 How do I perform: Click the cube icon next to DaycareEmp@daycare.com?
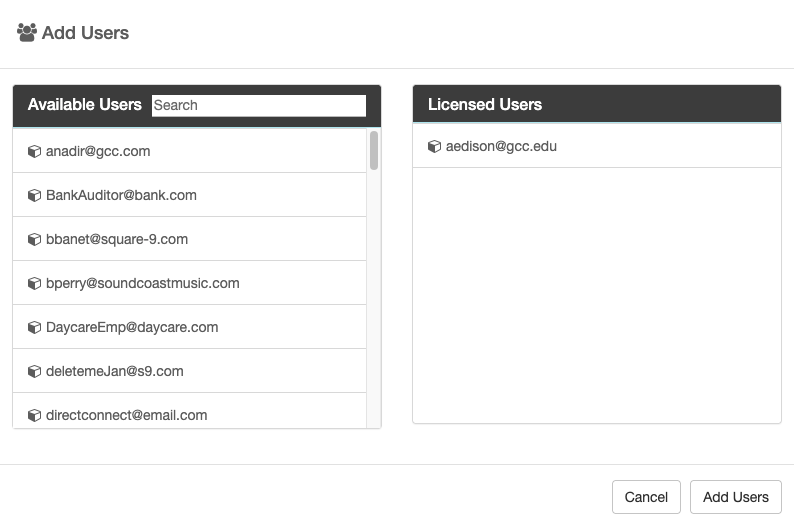coord(34,328)
